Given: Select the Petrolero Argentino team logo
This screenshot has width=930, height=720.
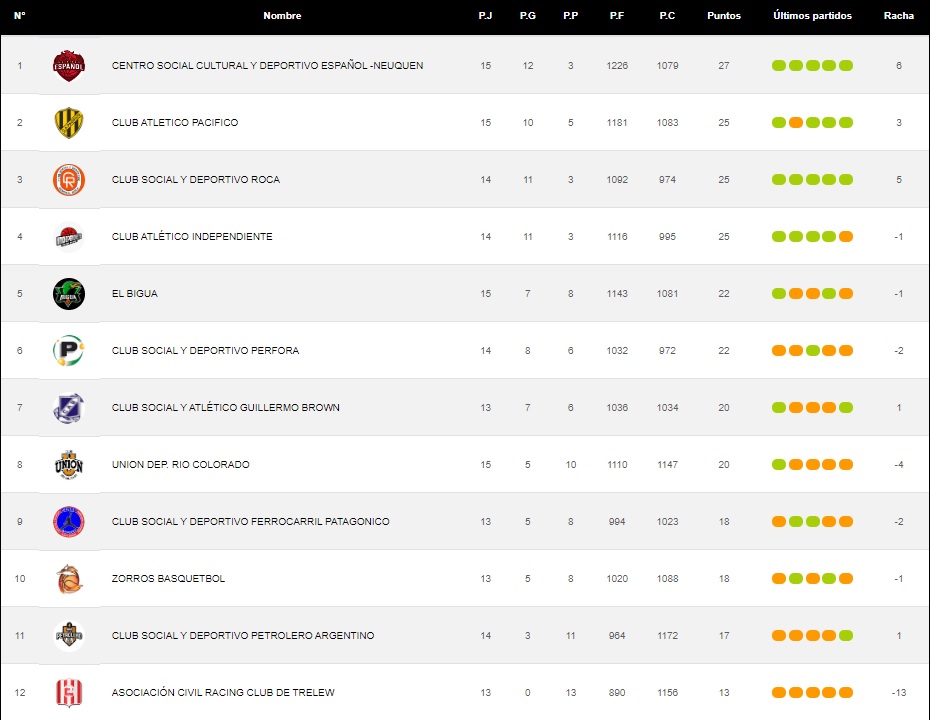Looking at the screenshot, I should tap(68, 636).
